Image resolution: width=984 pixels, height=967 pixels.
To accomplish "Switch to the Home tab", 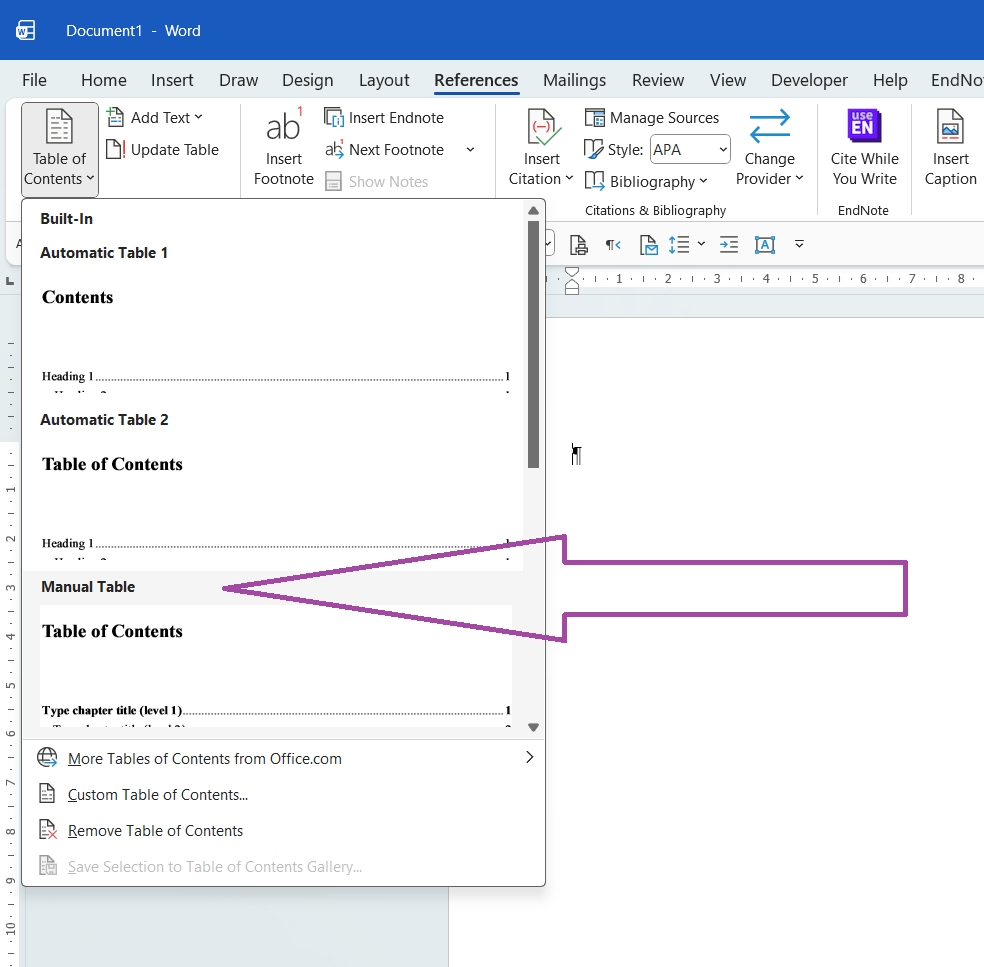I will tap(104, 80).
